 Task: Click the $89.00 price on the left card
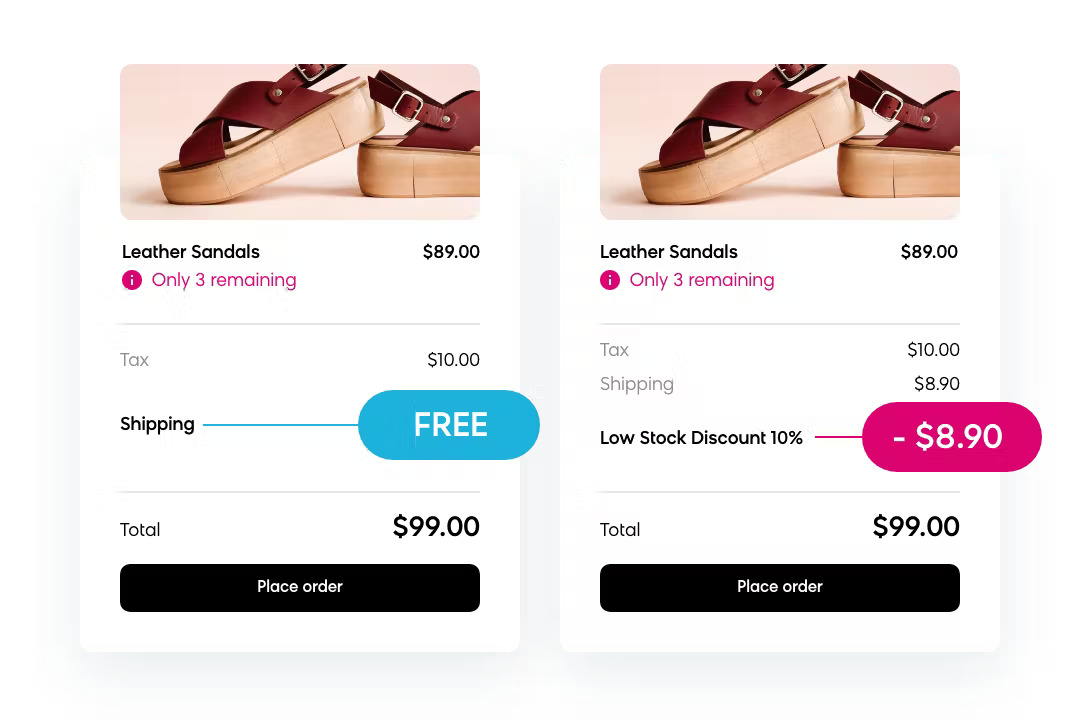pyautogui.click(x=451, y=252)
